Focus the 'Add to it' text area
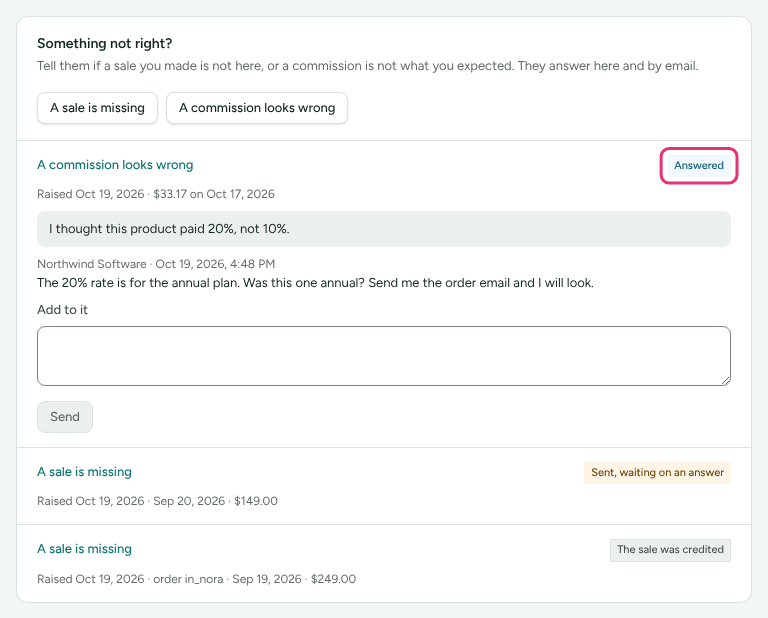768x618 pixels. (384, 356)
